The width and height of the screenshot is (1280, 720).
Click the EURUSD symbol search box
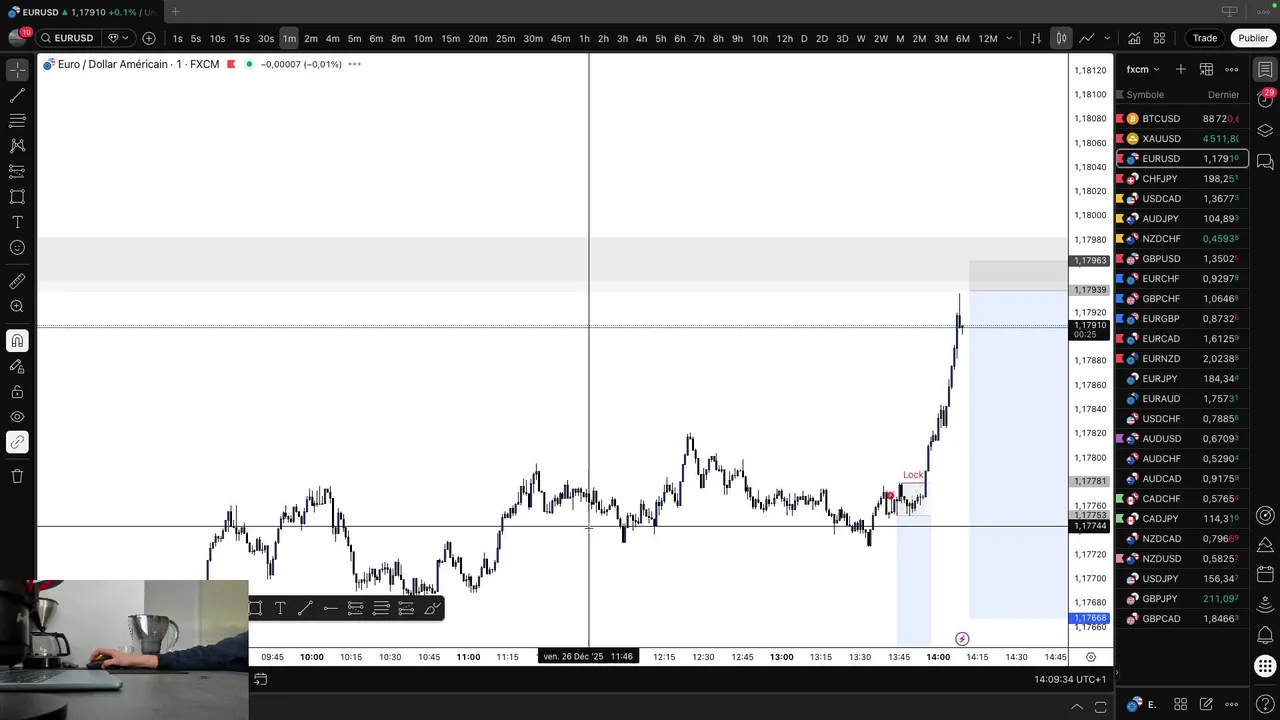coord(68,38)
